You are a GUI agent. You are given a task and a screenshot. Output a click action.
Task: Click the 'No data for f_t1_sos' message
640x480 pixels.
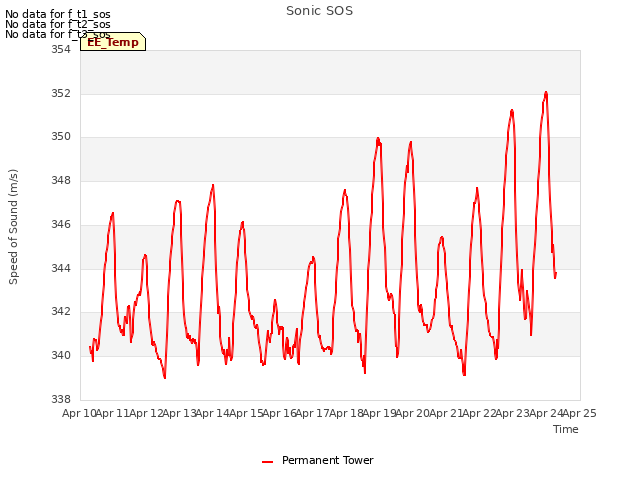(58, 14)
